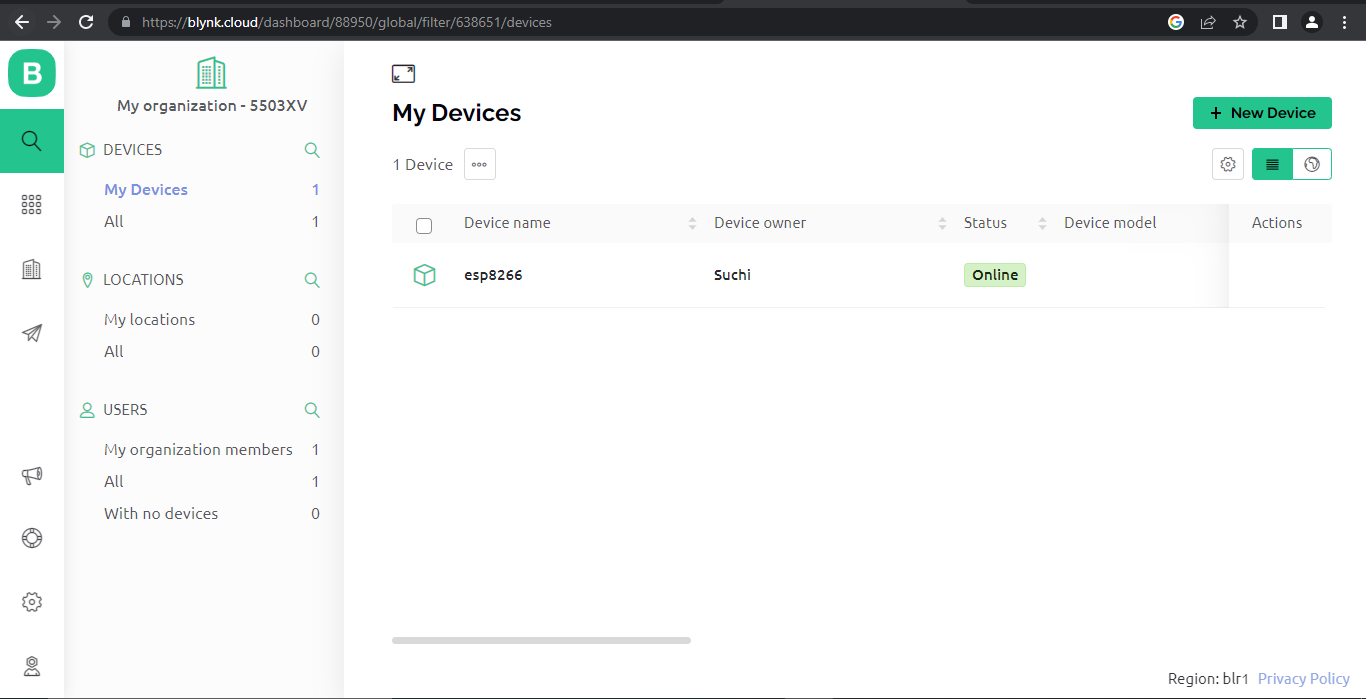The width and height of the screenshot is (1366, 699).
Task: Switch to the map view toggle
Action: [1312, 164]
